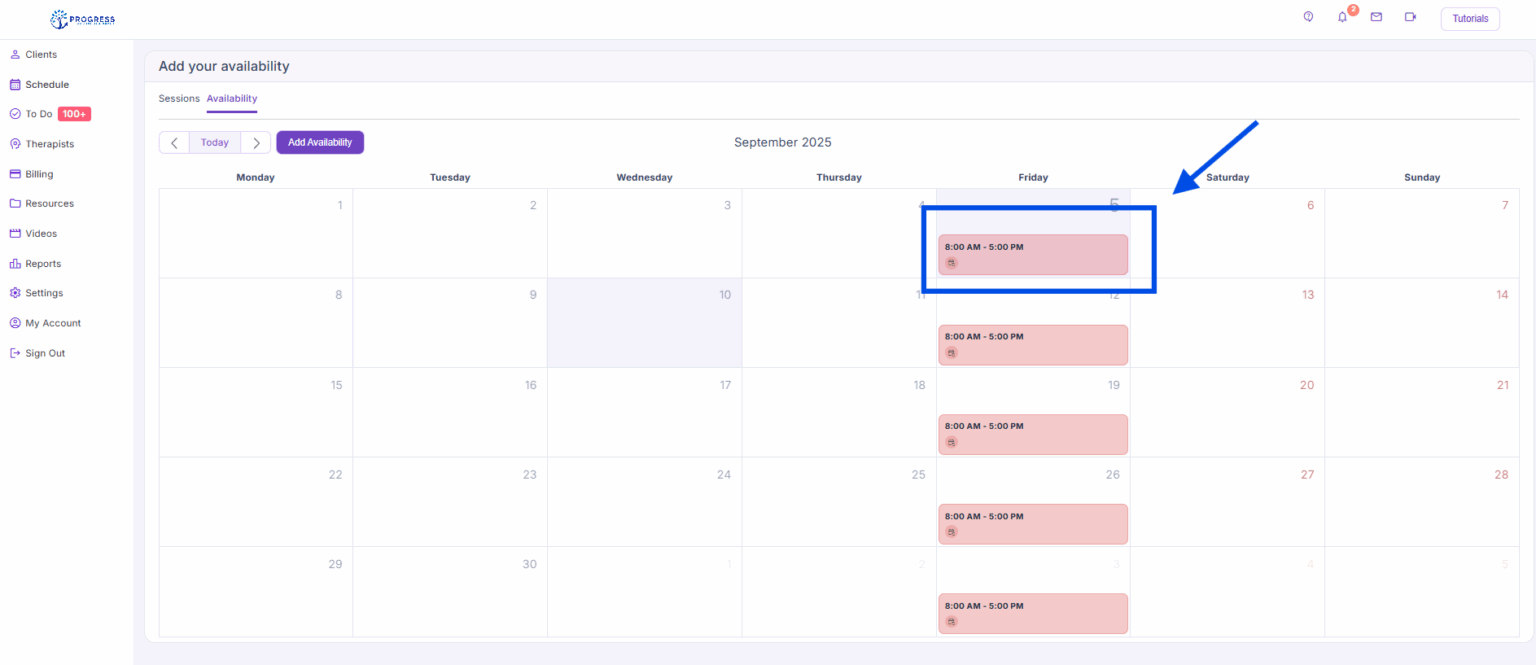
Task: Click the Add Availability button
Action: [320, 142]
